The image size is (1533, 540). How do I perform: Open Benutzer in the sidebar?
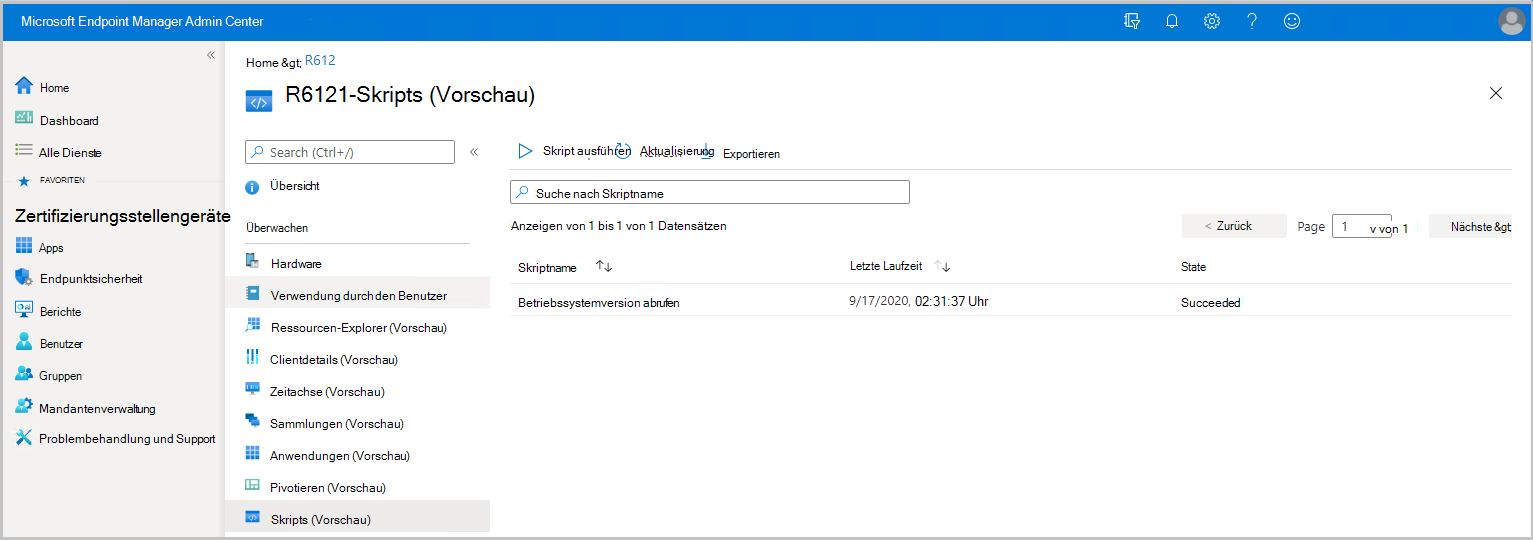[x=61, y=344]
